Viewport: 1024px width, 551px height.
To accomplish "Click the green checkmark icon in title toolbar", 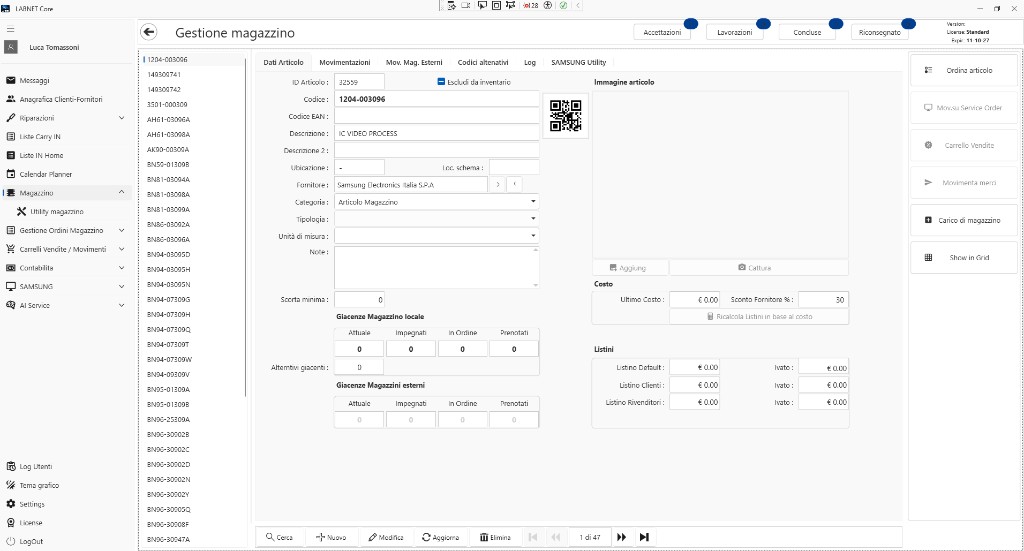I will click(563, 5).
